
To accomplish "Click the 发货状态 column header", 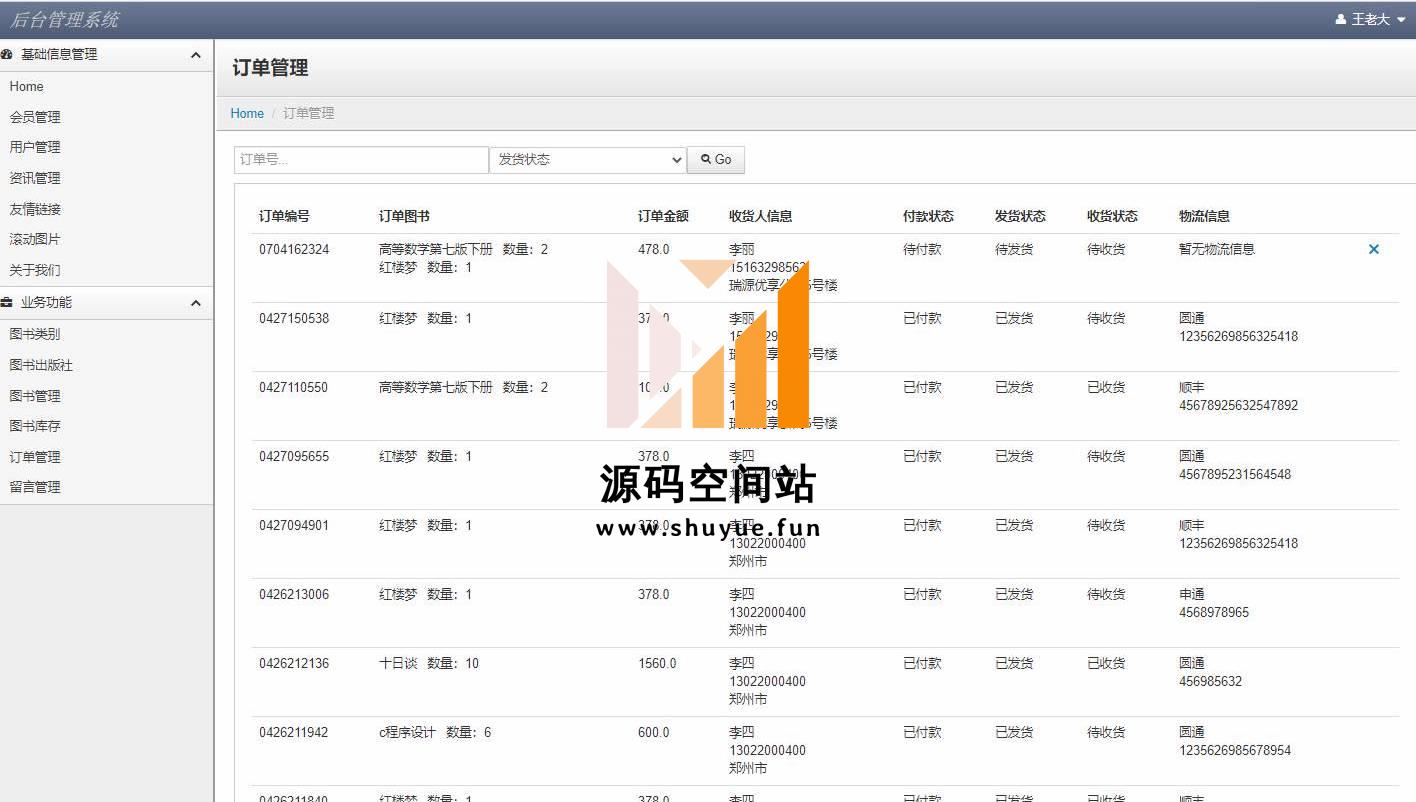I will 1020,216.
